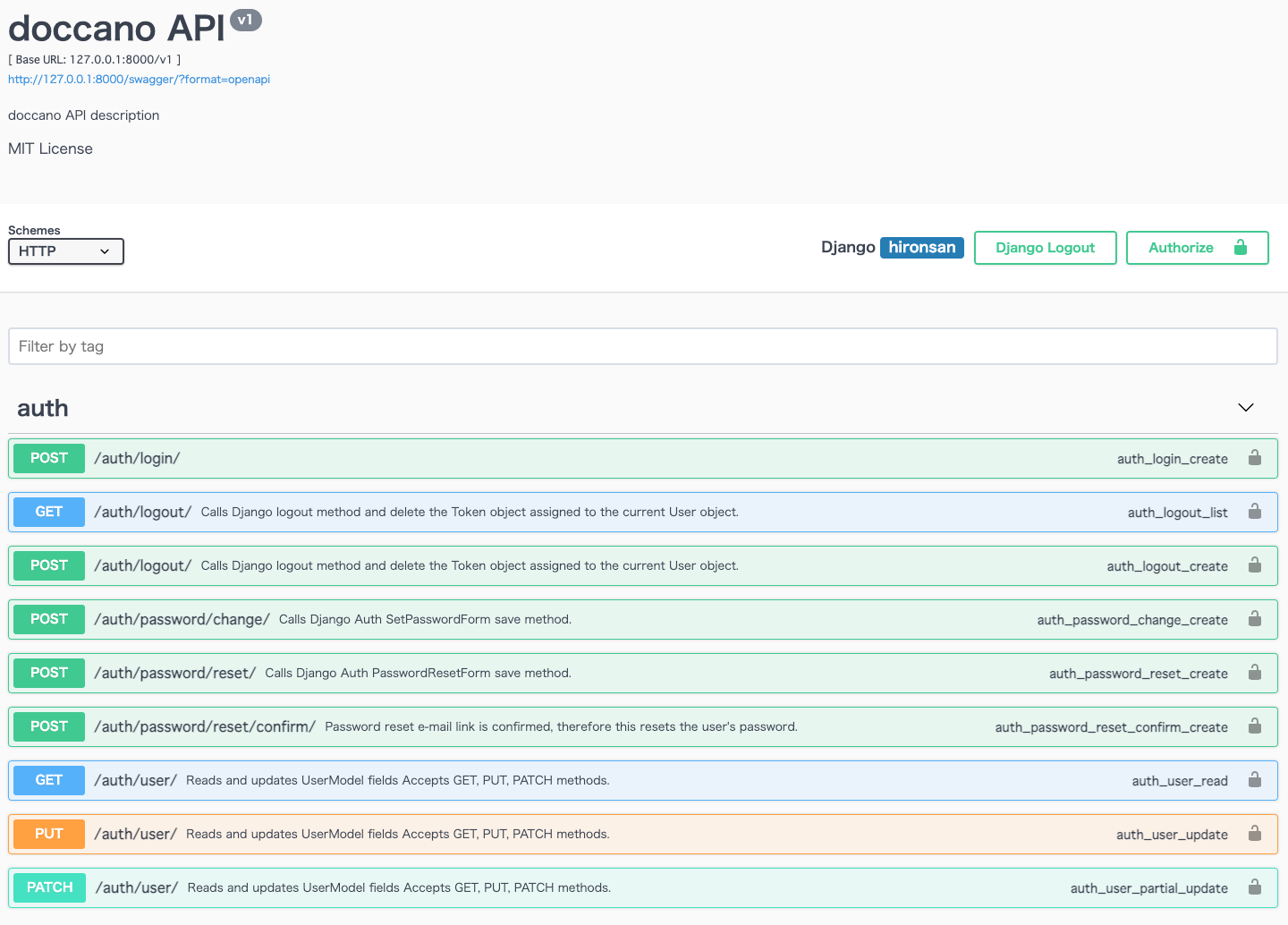Image resolution: width=1288 pixels, height=925 pixels.
Task: Collapse the auth section using its chevron
Action: coord(1245,407)
